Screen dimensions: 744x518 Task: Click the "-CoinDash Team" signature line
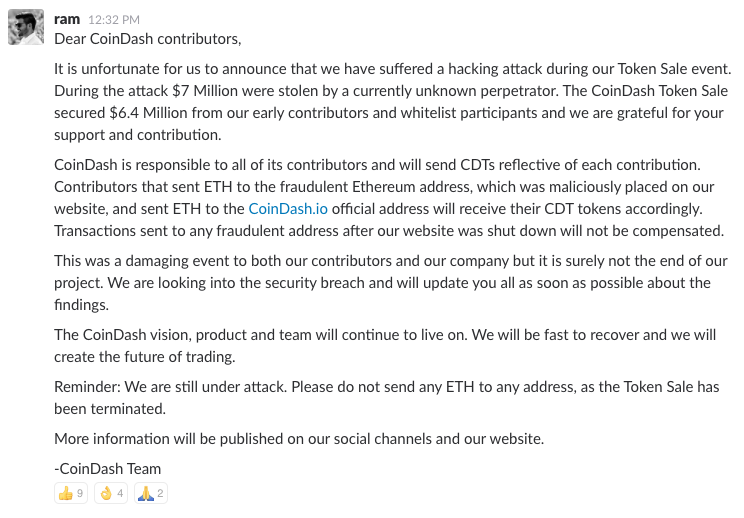tap(108, 468)
